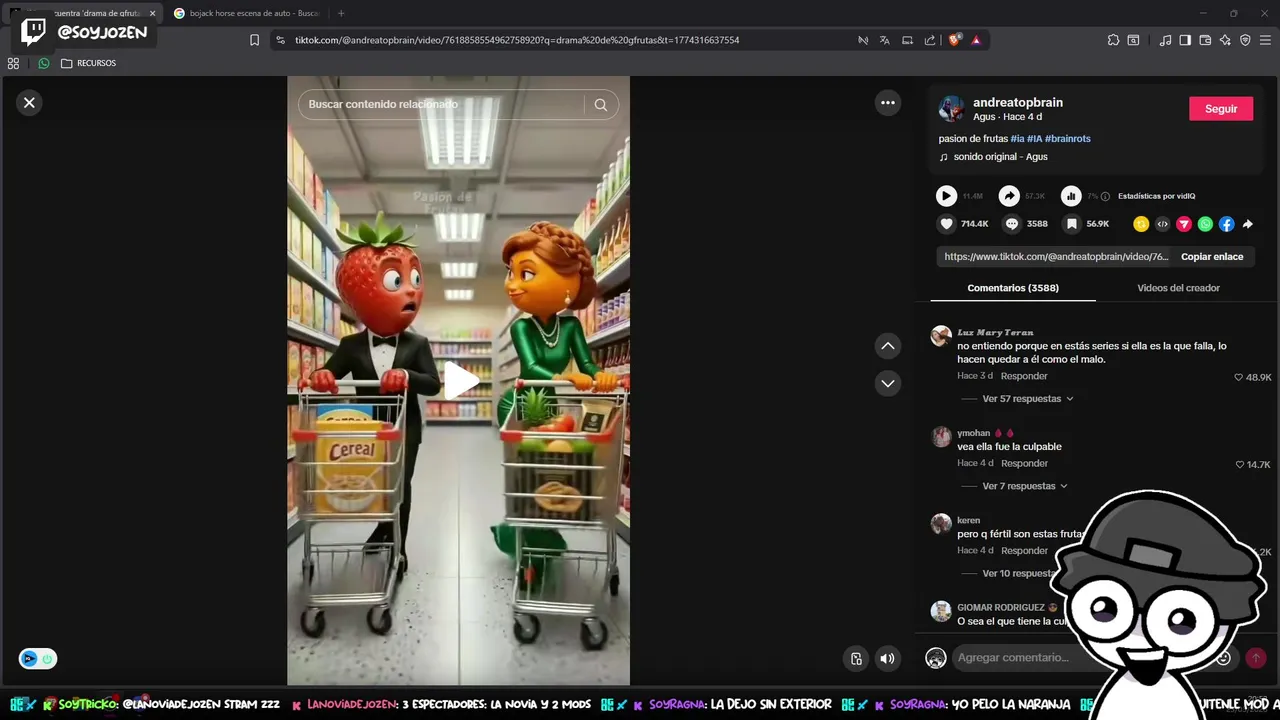Open the browser extensions puzzle icon
The width and height of the screenshot is (1280, 720).
[1113, 40]
